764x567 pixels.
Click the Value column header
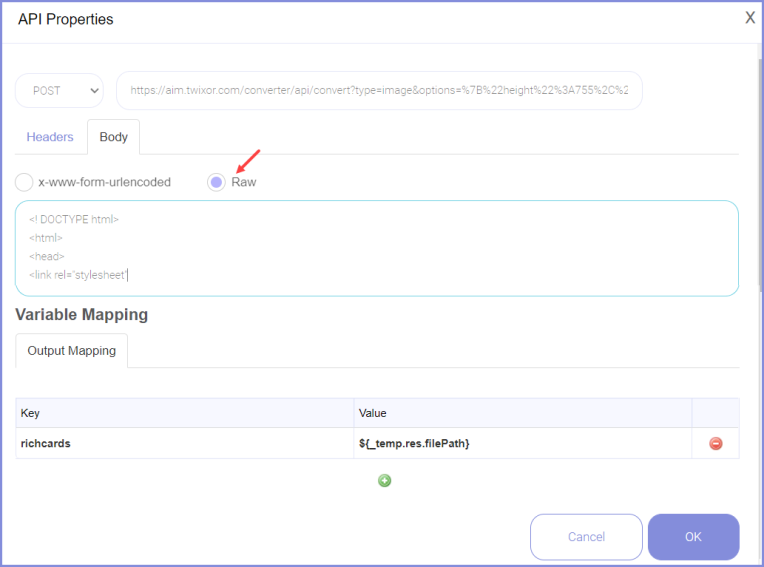coord(522,413)
